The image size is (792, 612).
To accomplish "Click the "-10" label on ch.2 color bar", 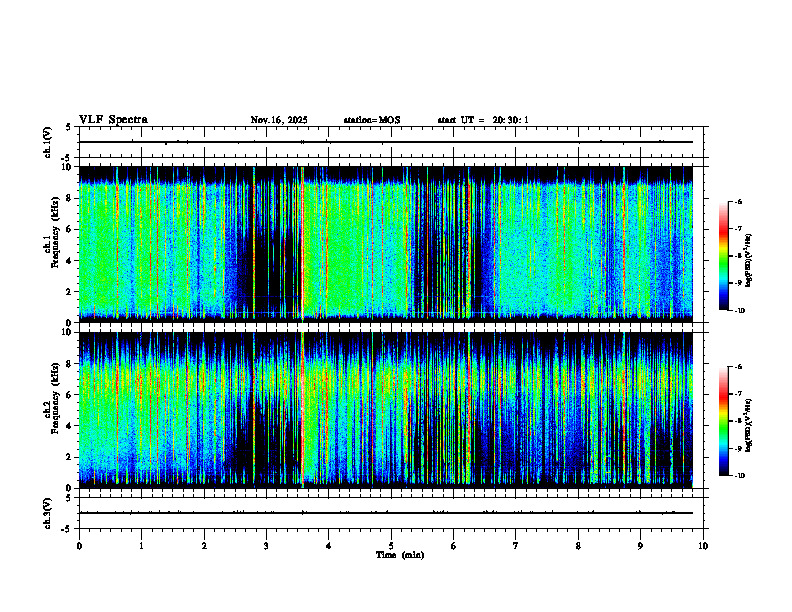I will pyautogui.click(x=740, y=476).
